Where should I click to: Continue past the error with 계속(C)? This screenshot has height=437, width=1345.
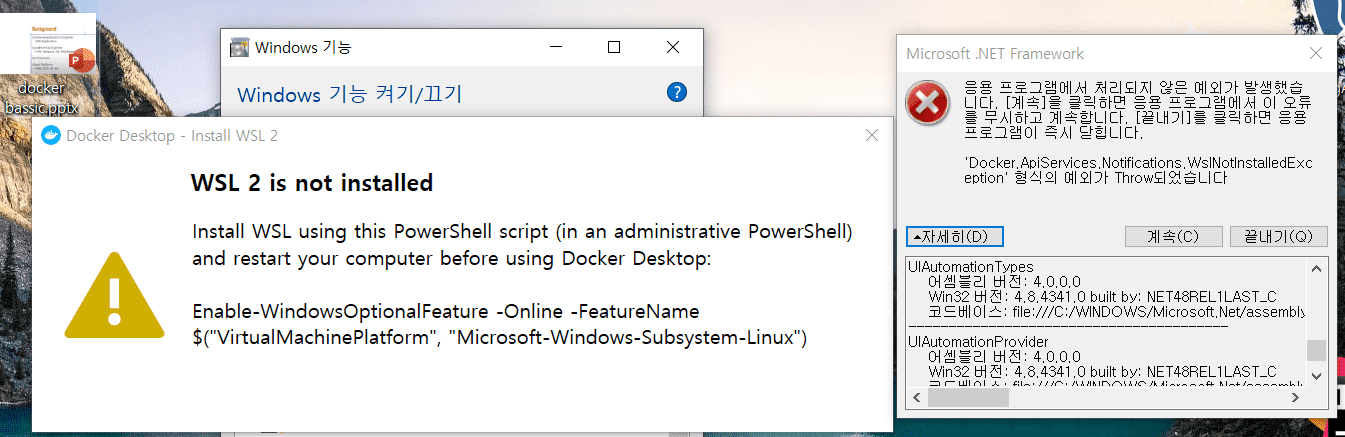(x=1173, y=237)
